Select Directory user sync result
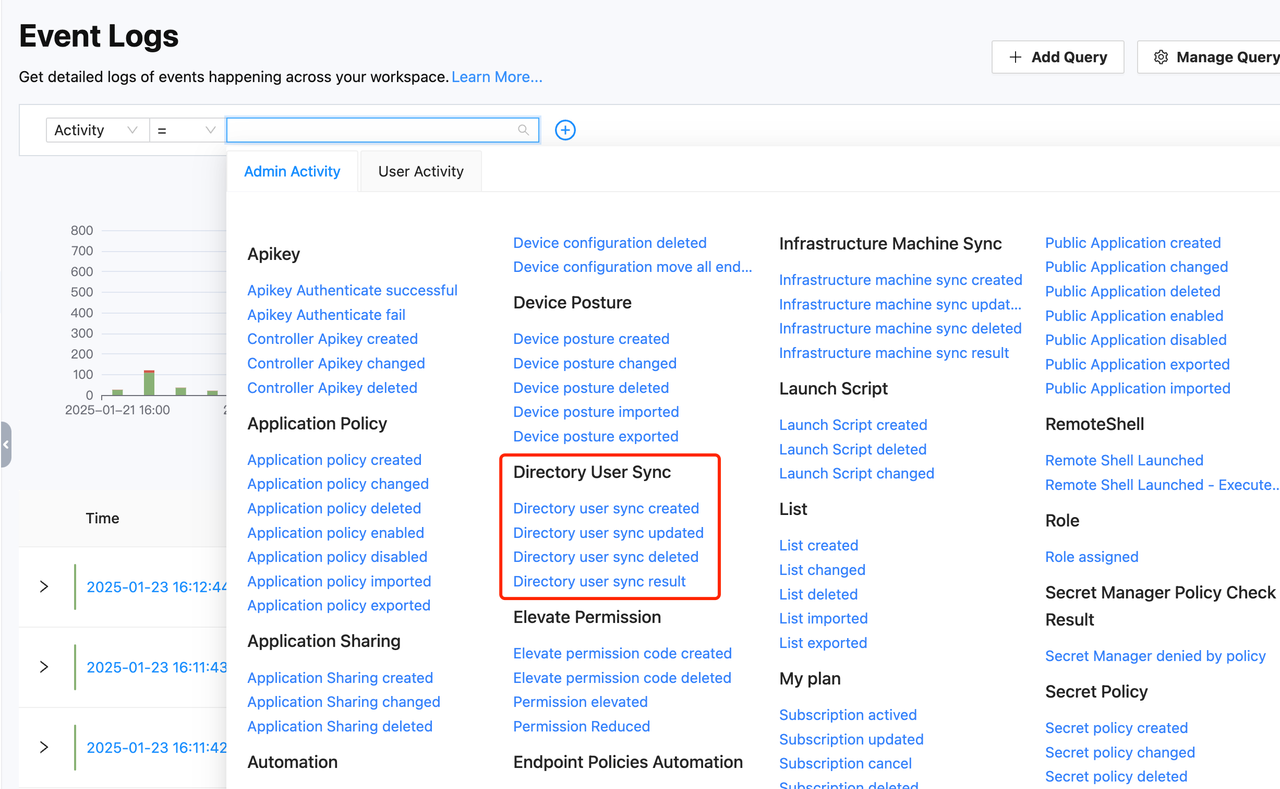This screenshot has height=789, width=1280. click(x=599, y=581)
